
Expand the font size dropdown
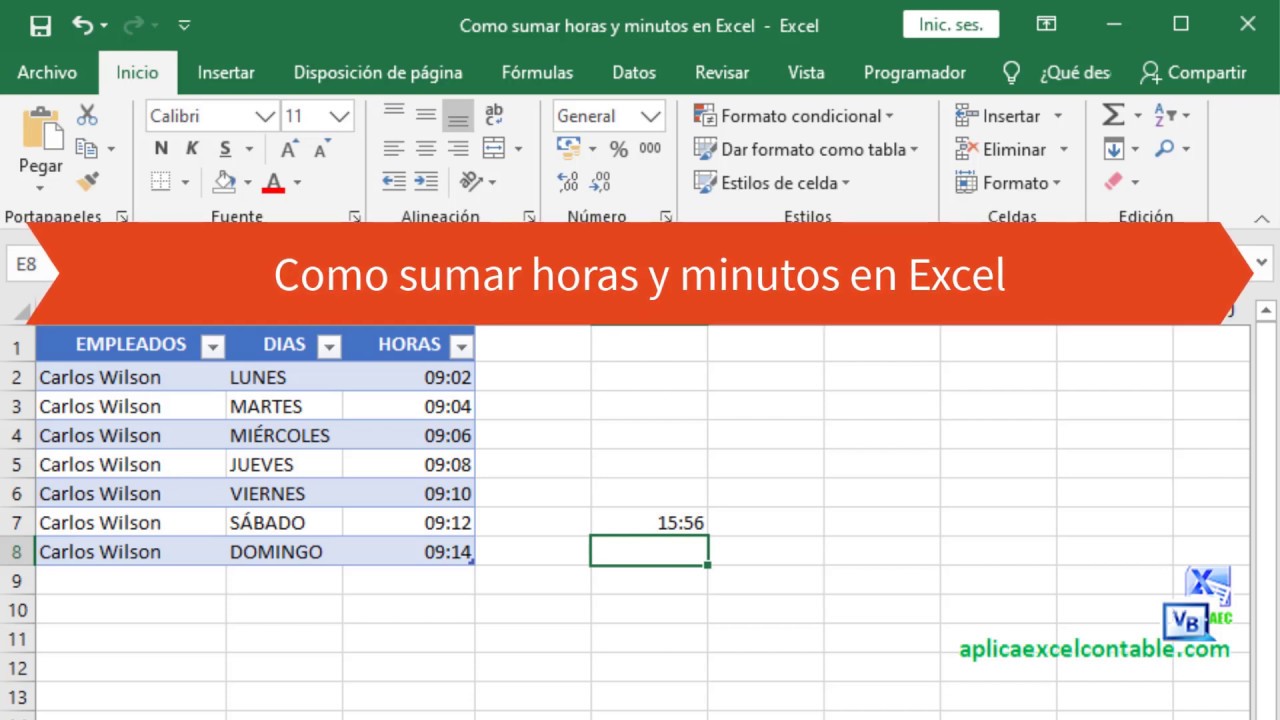pos(340,116)
